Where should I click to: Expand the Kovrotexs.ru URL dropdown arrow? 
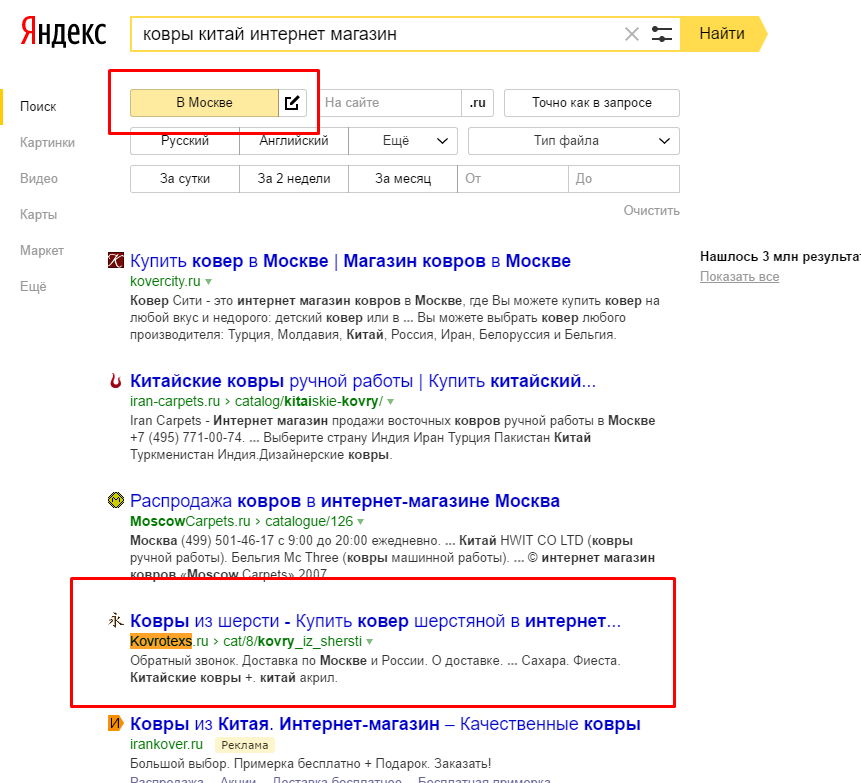click(x=370, y=642)
